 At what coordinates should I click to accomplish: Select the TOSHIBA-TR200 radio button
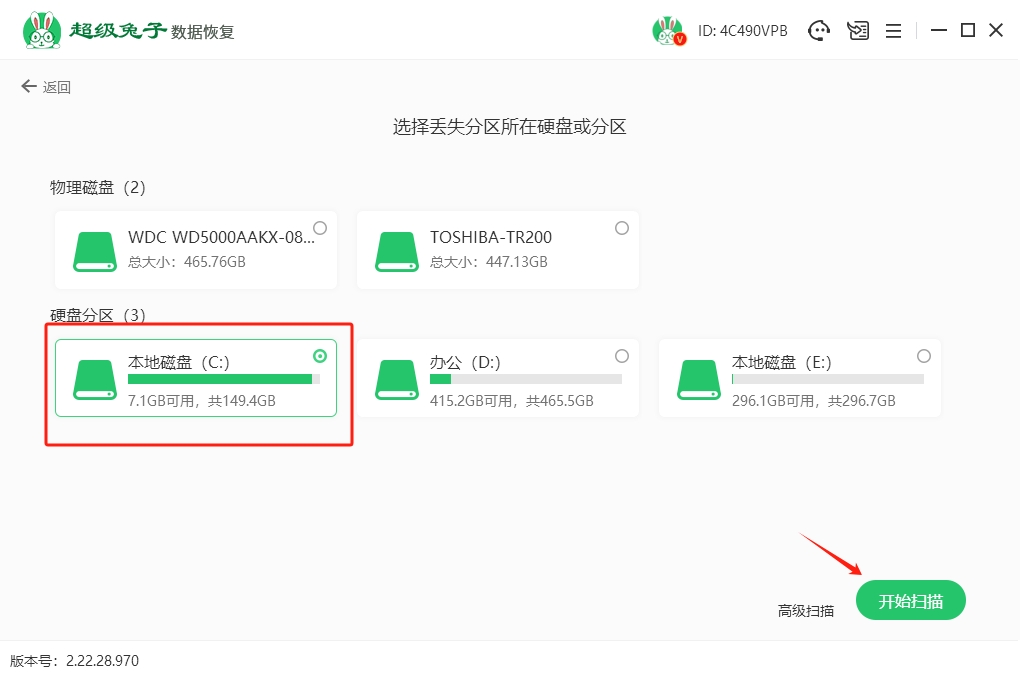tap(622, 228)
